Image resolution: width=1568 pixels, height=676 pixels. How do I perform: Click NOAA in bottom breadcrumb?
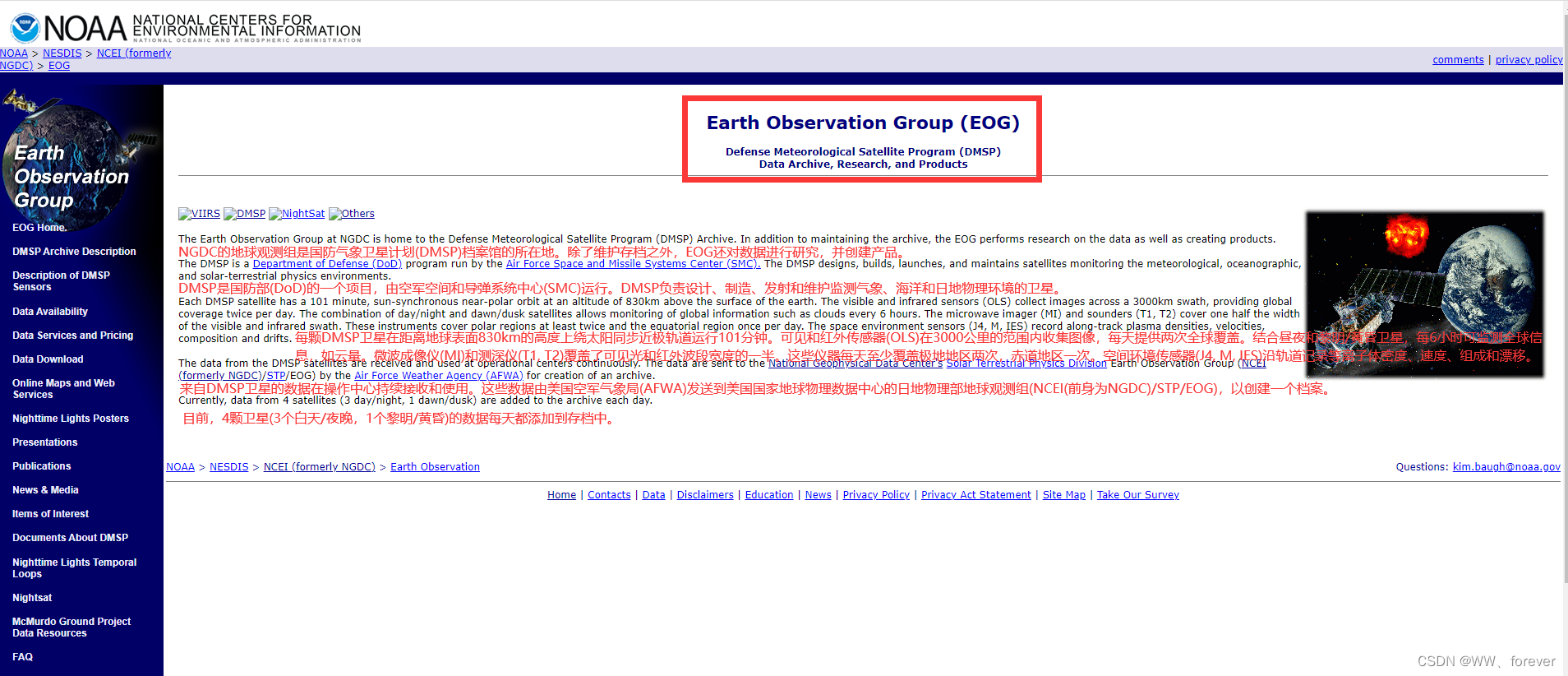tap(180, 467)
